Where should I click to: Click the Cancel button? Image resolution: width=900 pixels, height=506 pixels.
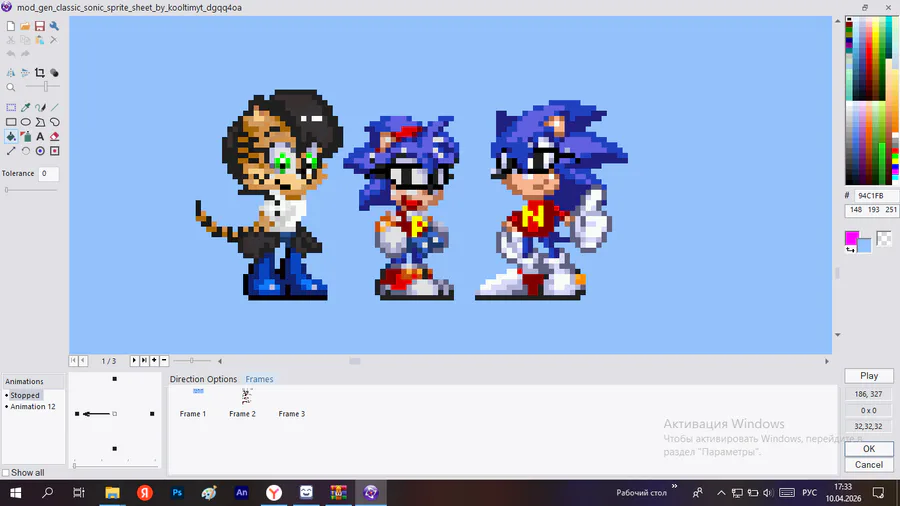pos(869,465)
